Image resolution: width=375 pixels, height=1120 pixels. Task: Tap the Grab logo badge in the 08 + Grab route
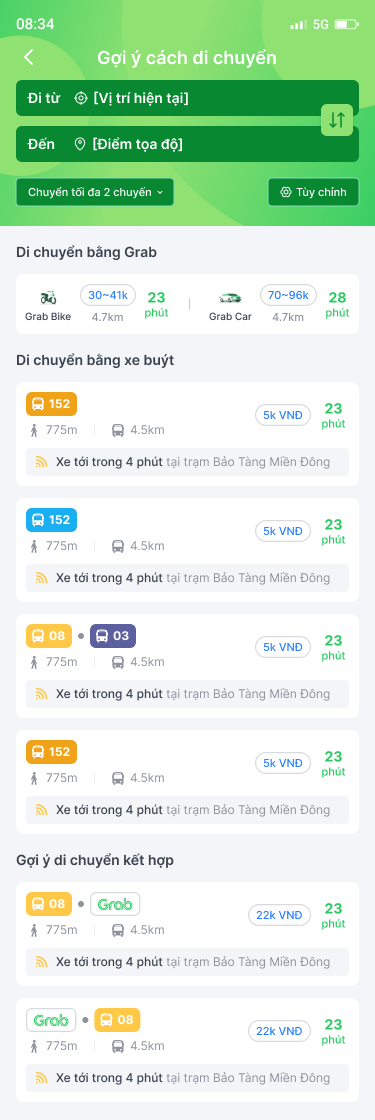click(x=115, y=904)
